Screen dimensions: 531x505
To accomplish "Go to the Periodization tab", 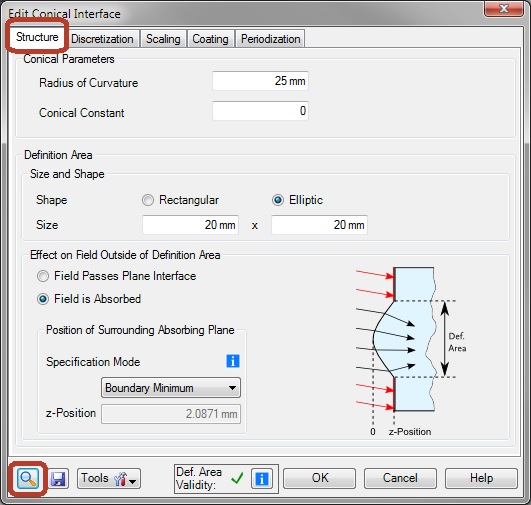I will click(271, 39).
